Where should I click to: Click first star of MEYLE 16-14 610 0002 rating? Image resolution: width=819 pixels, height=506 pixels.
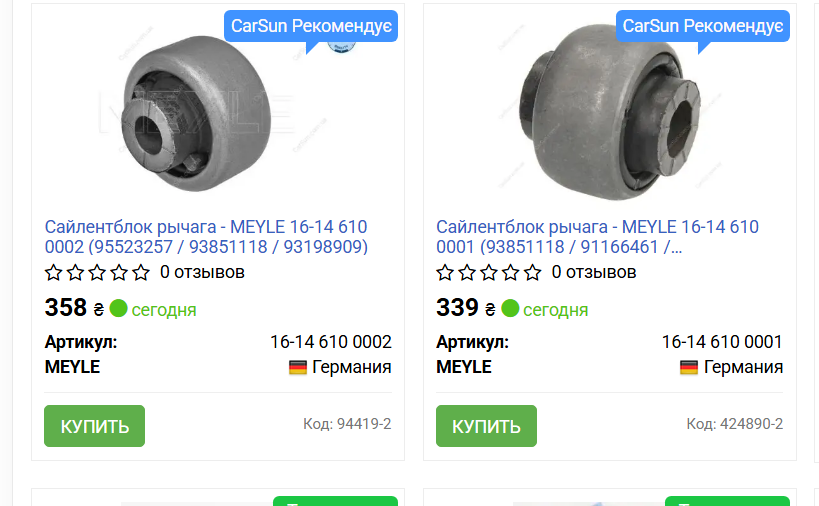coord(53,273)
